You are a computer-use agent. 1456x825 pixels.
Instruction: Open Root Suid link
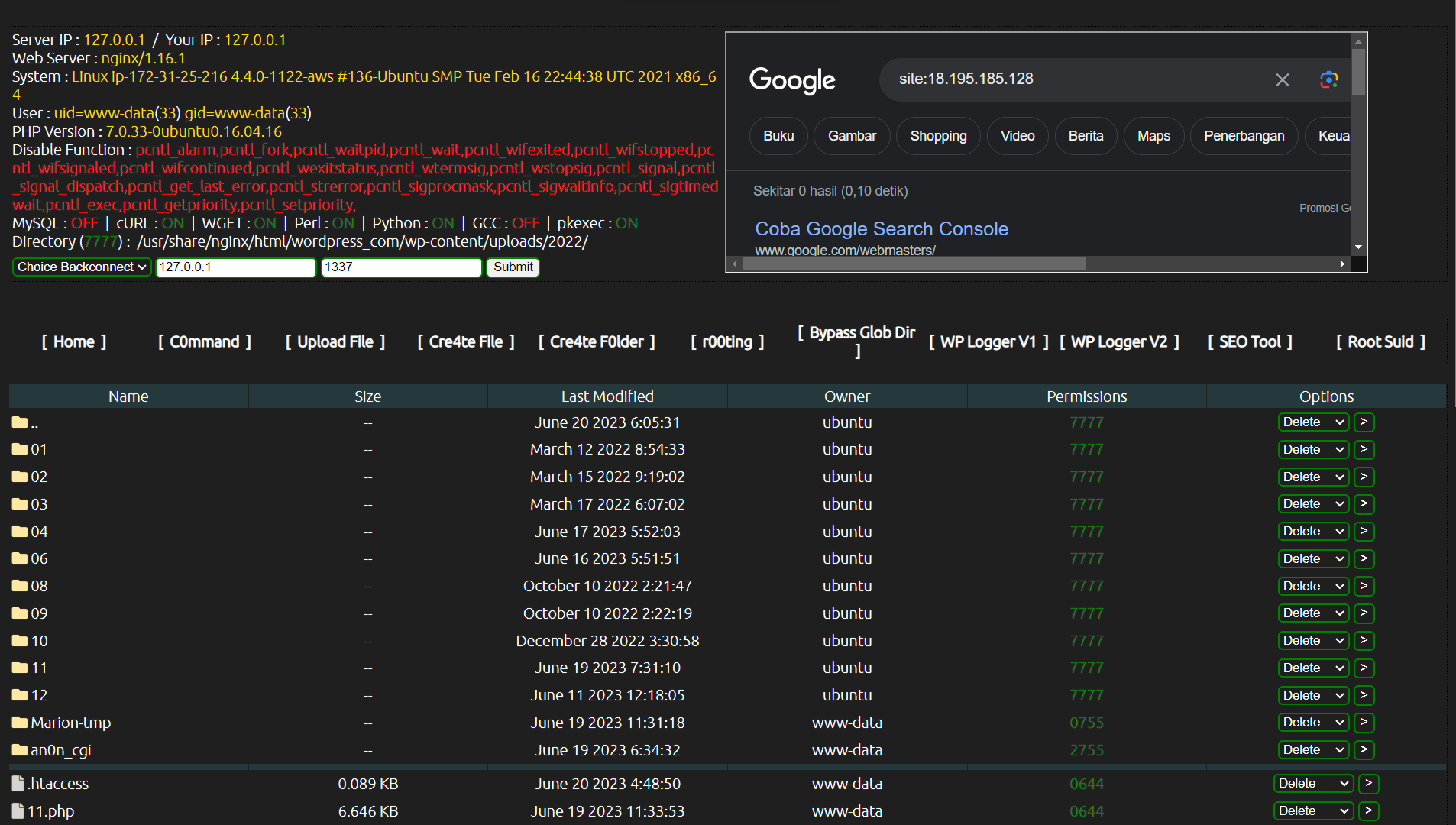[x=1380, y=342]
